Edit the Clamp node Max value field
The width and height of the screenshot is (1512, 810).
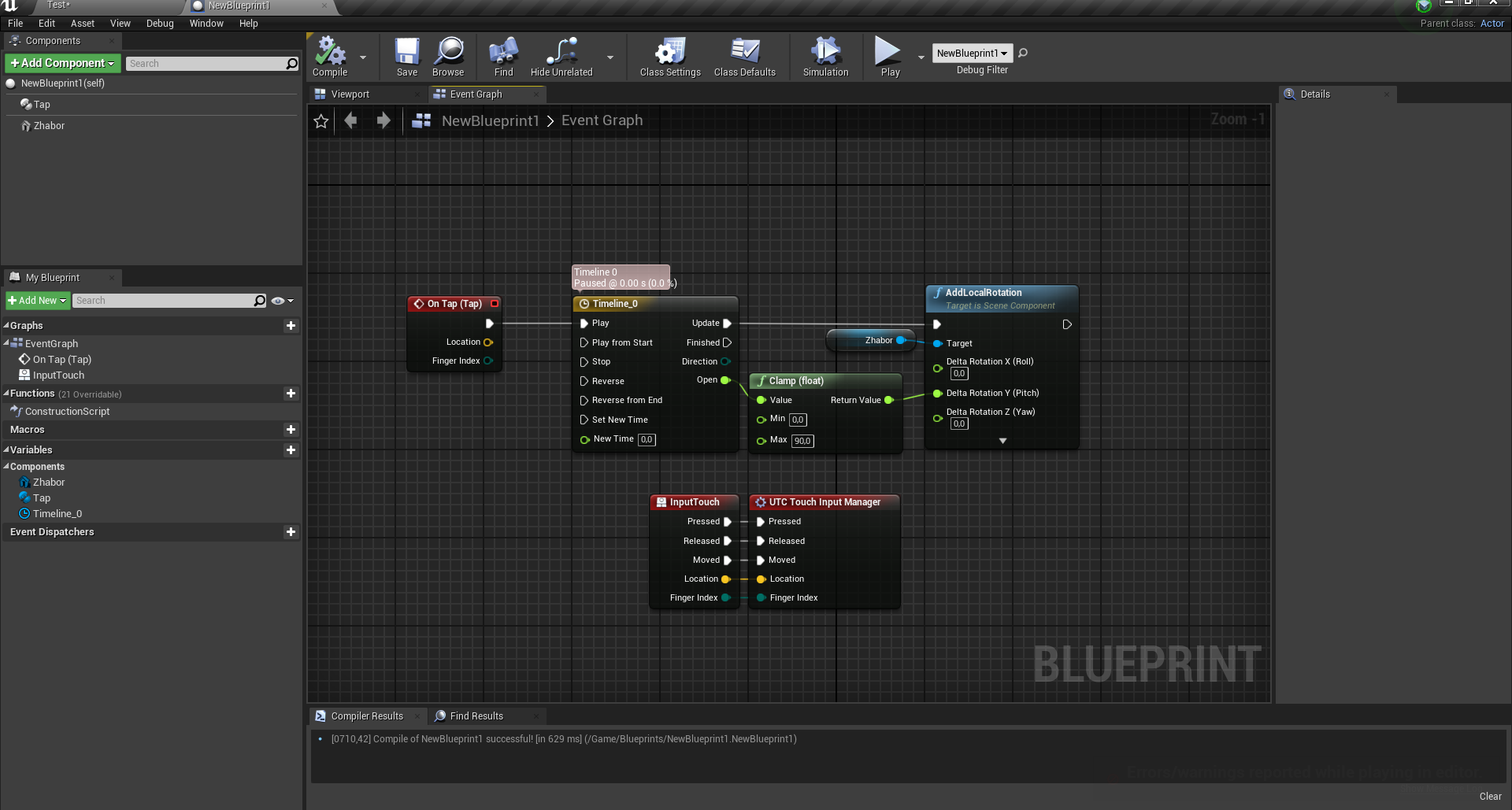(802, 441)
